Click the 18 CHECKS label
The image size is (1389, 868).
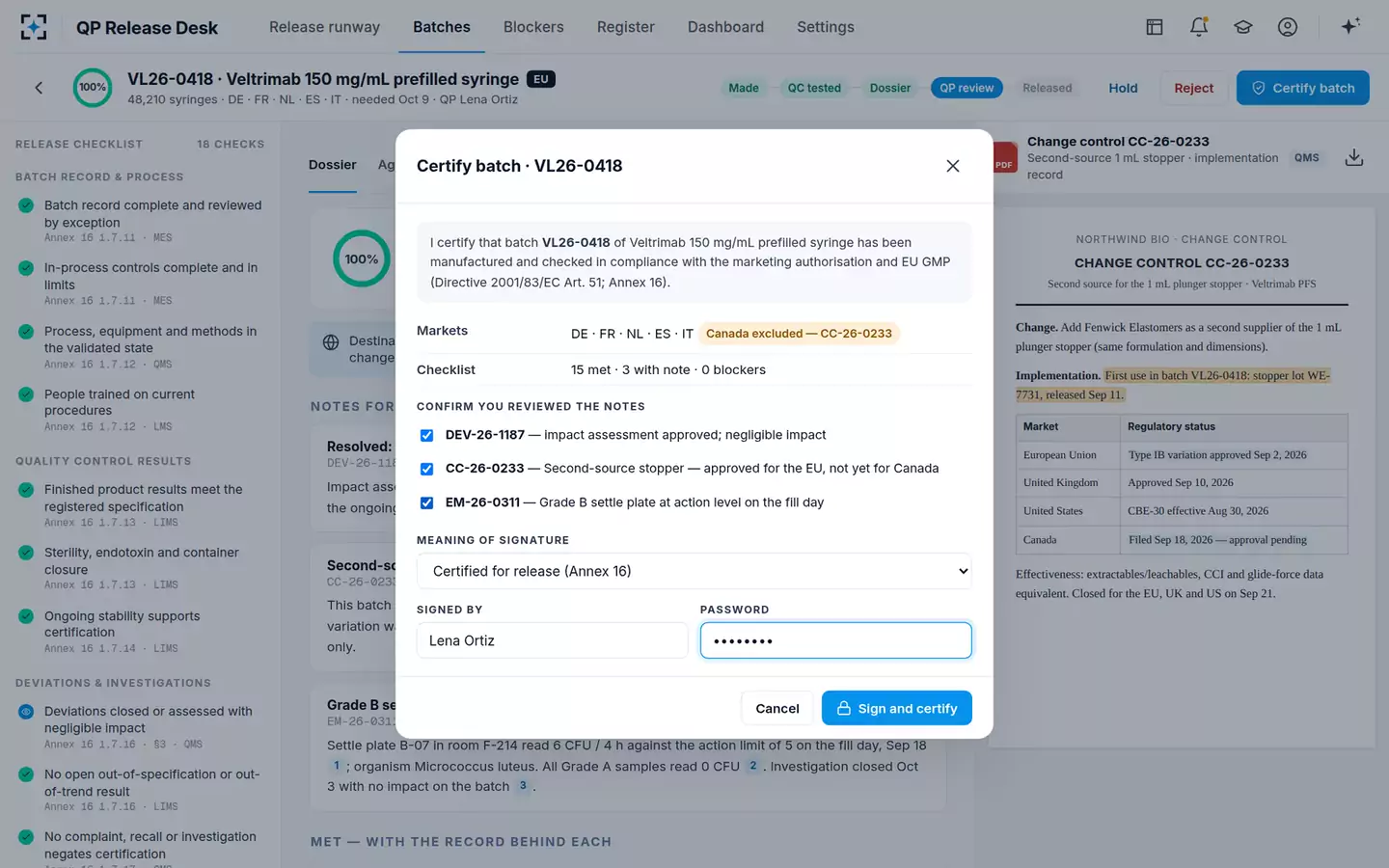pyautogui.click(x=231, y=145)
